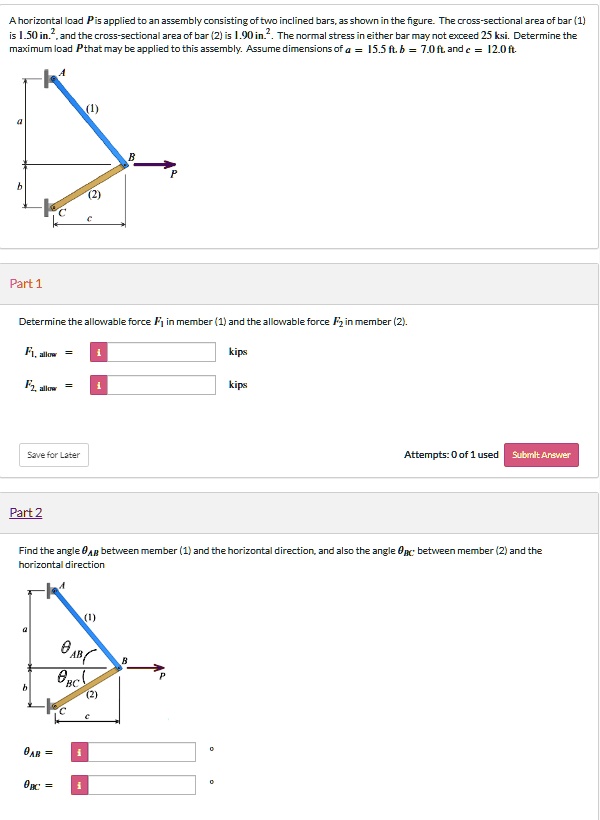Click the F2,allow answer input field
The image size is (600, 820).
tap(160, 384)
